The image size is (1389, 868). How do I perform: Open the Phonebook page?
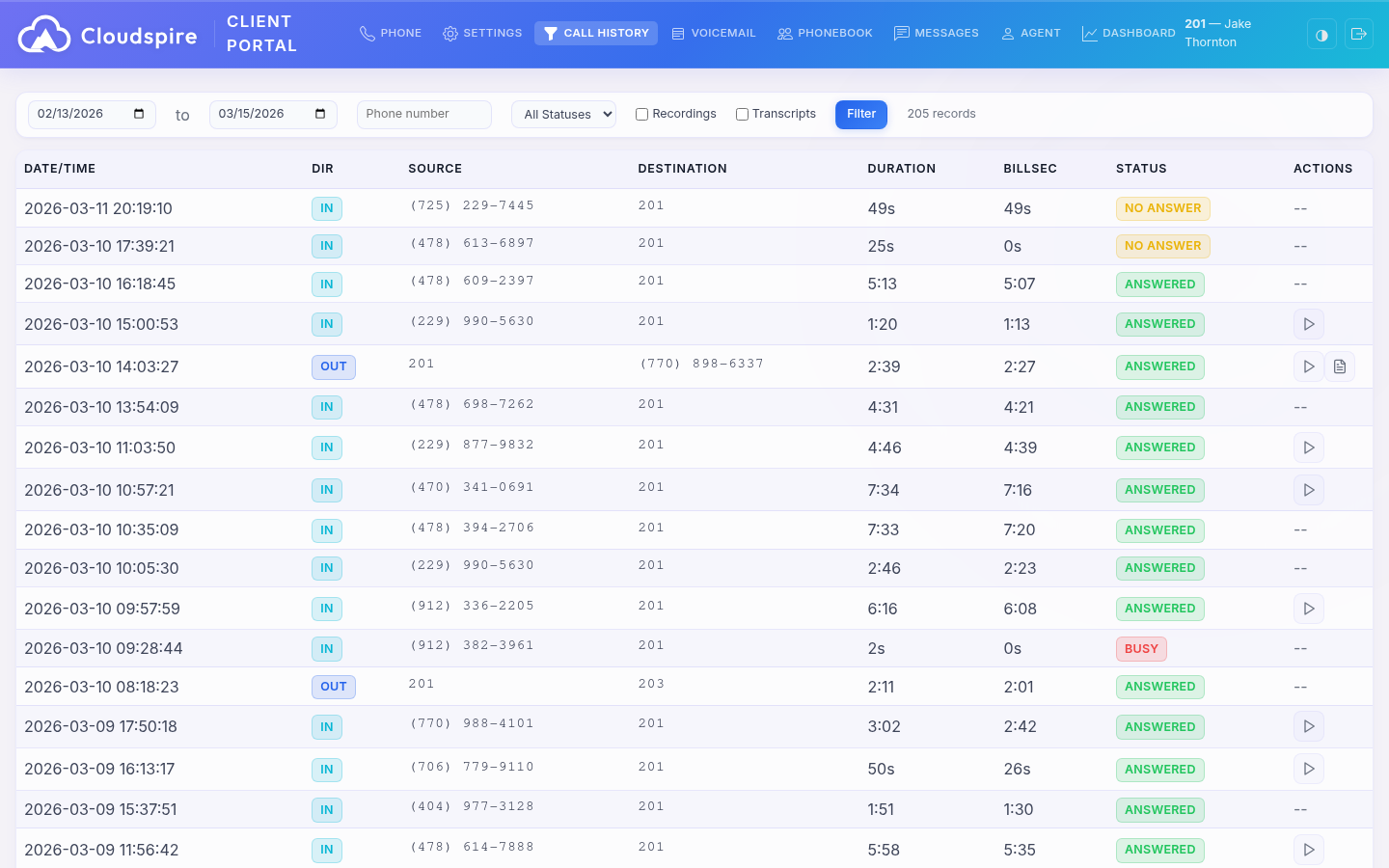pos(825,33)
